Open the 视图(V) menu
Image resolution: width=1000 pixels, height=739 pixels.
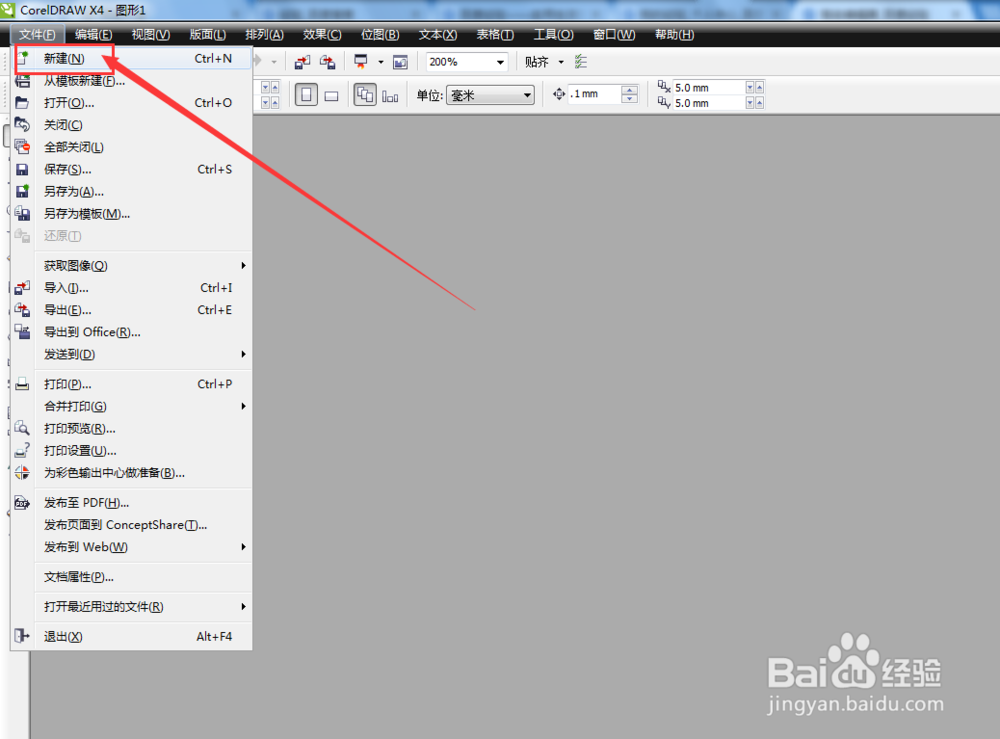151,34
